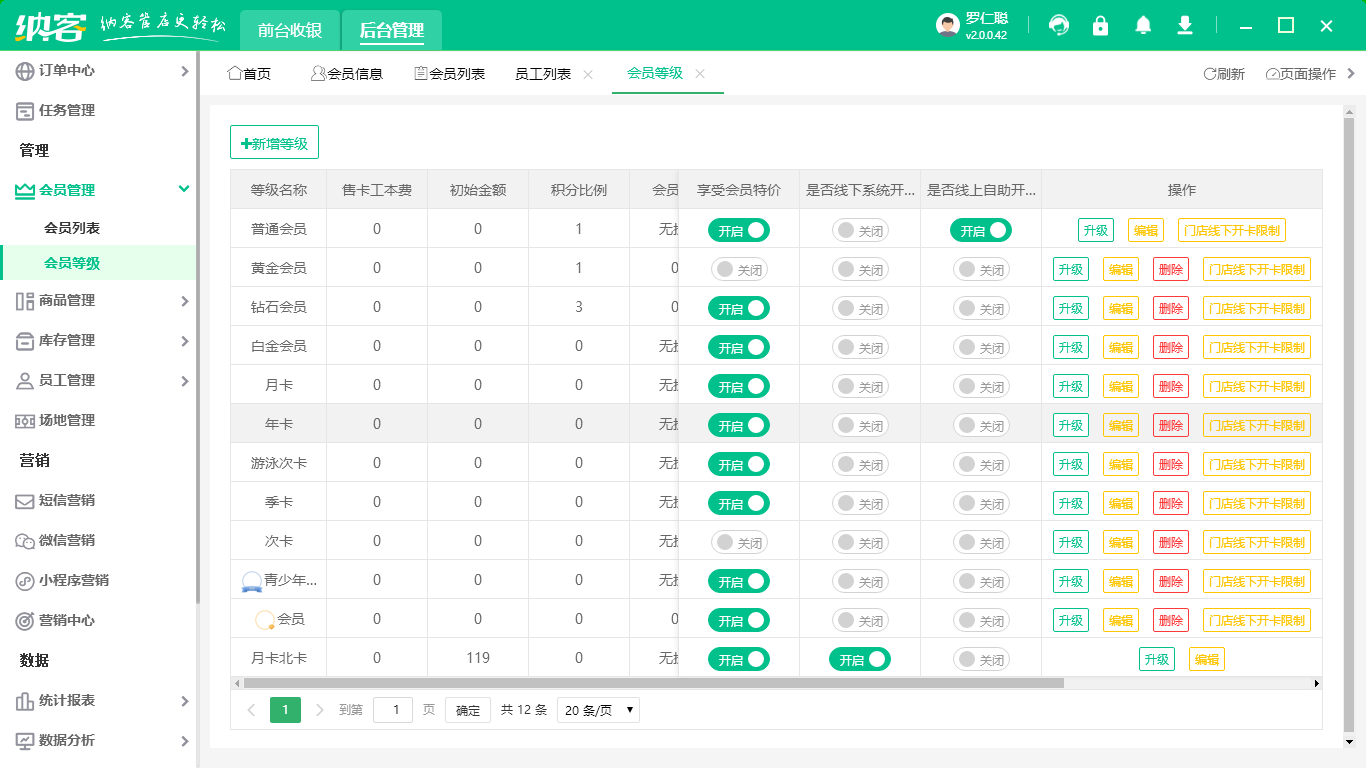Open 场地管理 sidebar icon item
The image size is (1366, 768).
click(x=25, y=421)
